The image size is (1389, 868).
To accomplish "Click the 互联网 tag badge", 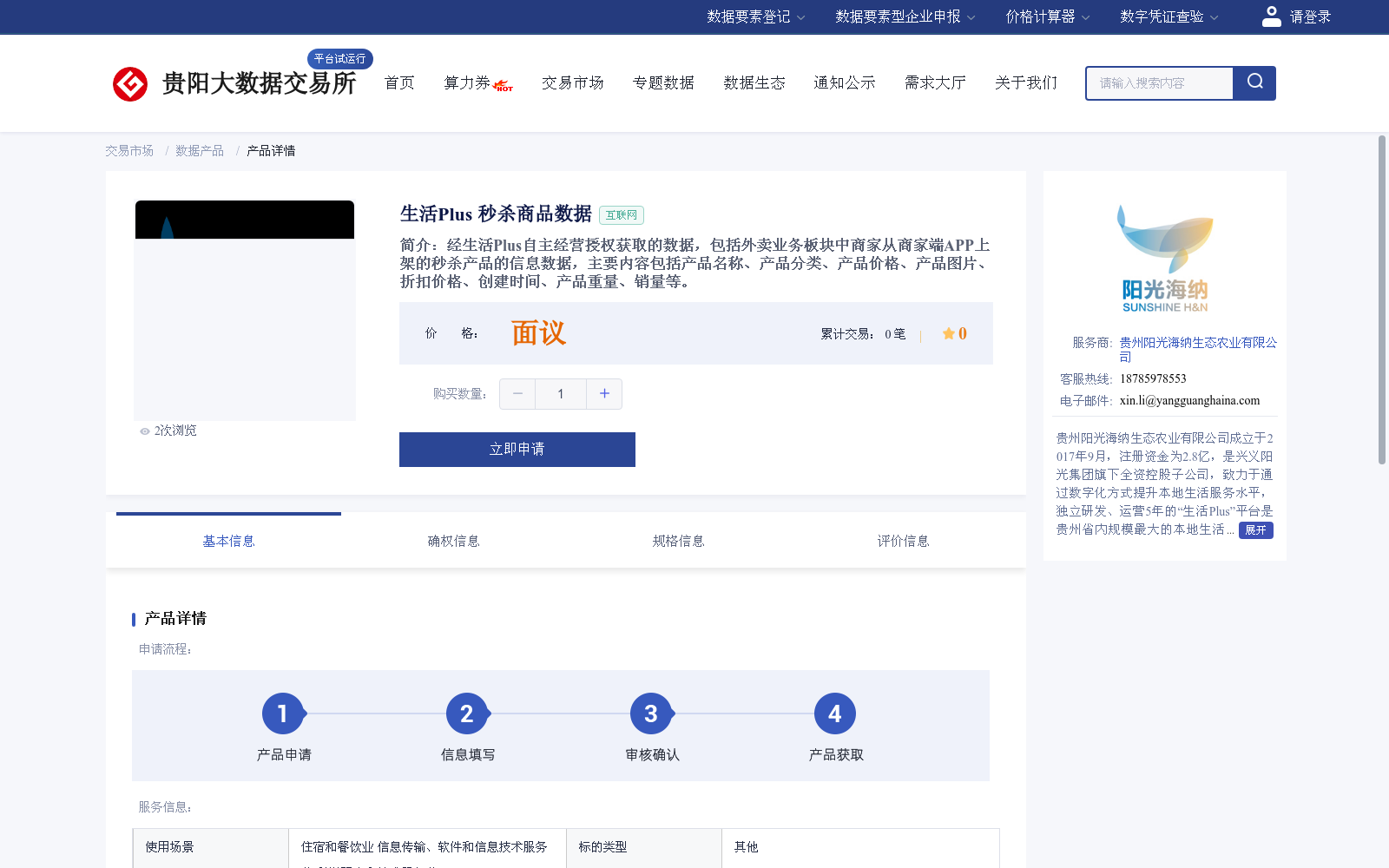I will (622, 215).
